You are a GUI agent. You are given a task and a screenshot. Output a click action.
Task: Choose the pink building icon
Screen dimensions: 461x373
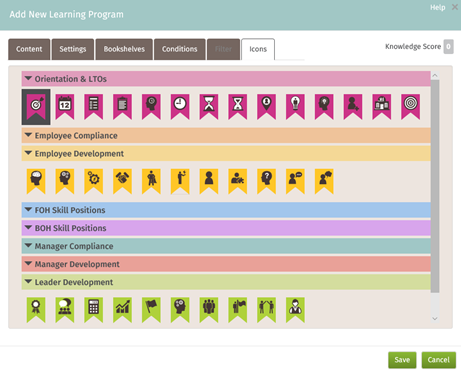[x=382, y=107]
